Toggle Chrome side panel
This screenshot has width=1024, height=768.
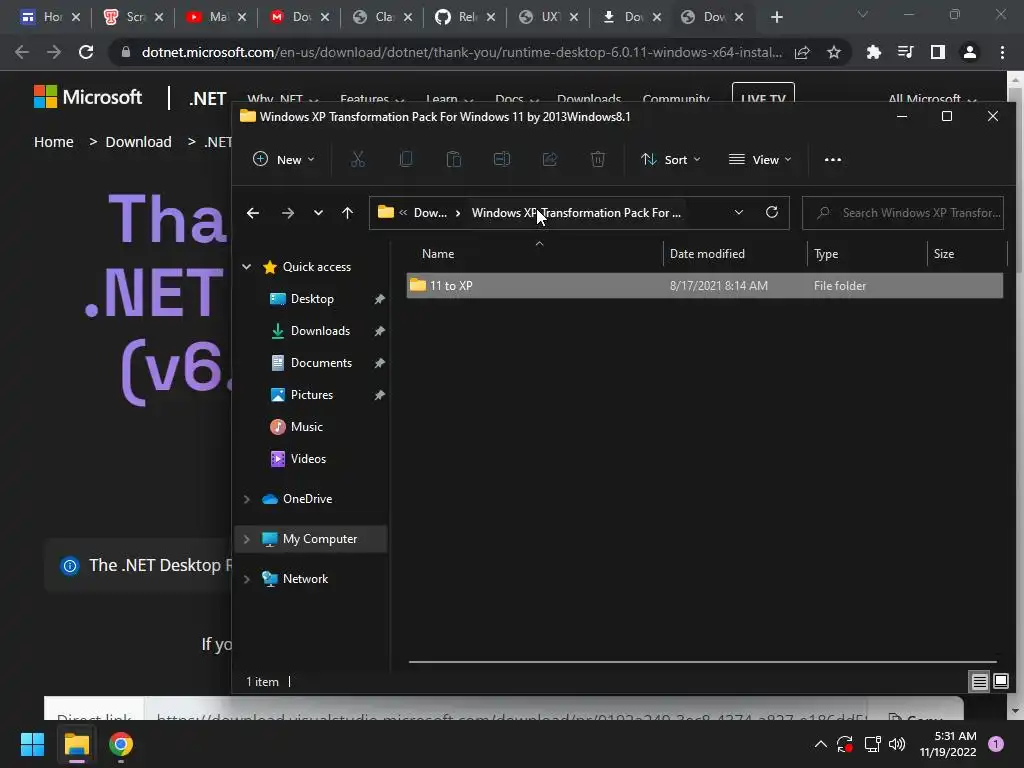pyautogui.click(x=938, y=52)
